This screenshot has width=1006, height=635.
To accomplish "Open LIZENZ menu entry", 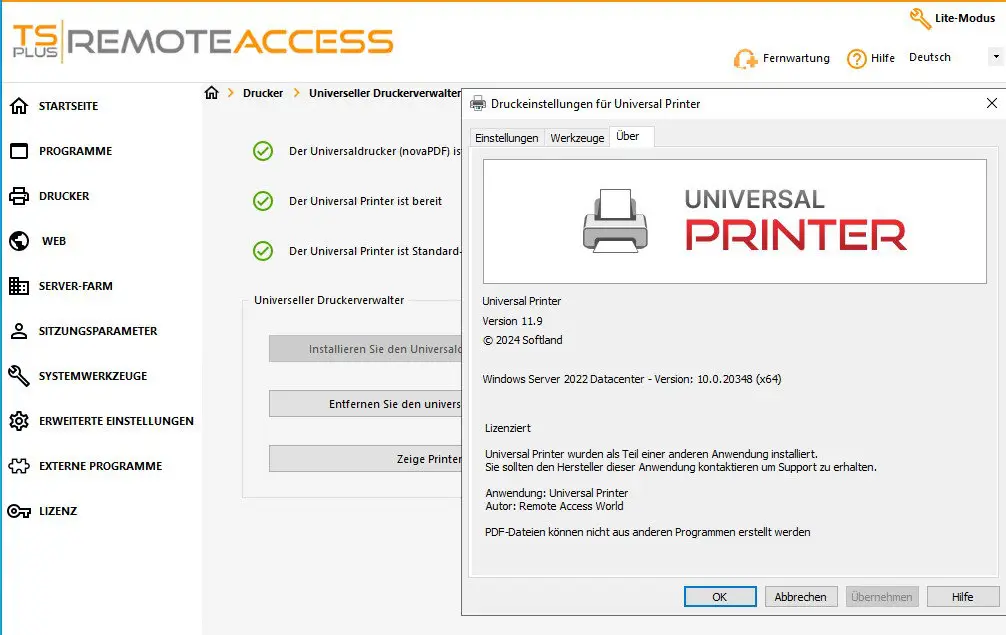I will click(58, 511).
